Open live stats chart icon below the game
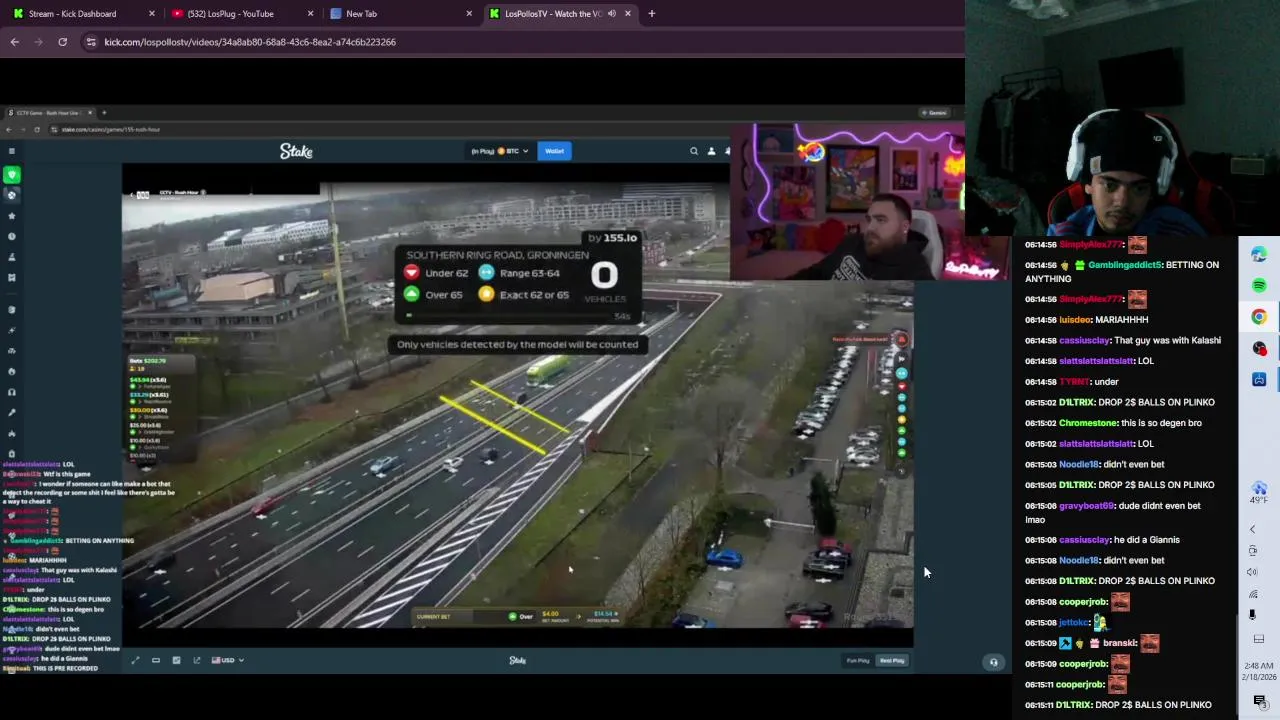This screenshot has width=1280, height=720. [x=176, y=660]
